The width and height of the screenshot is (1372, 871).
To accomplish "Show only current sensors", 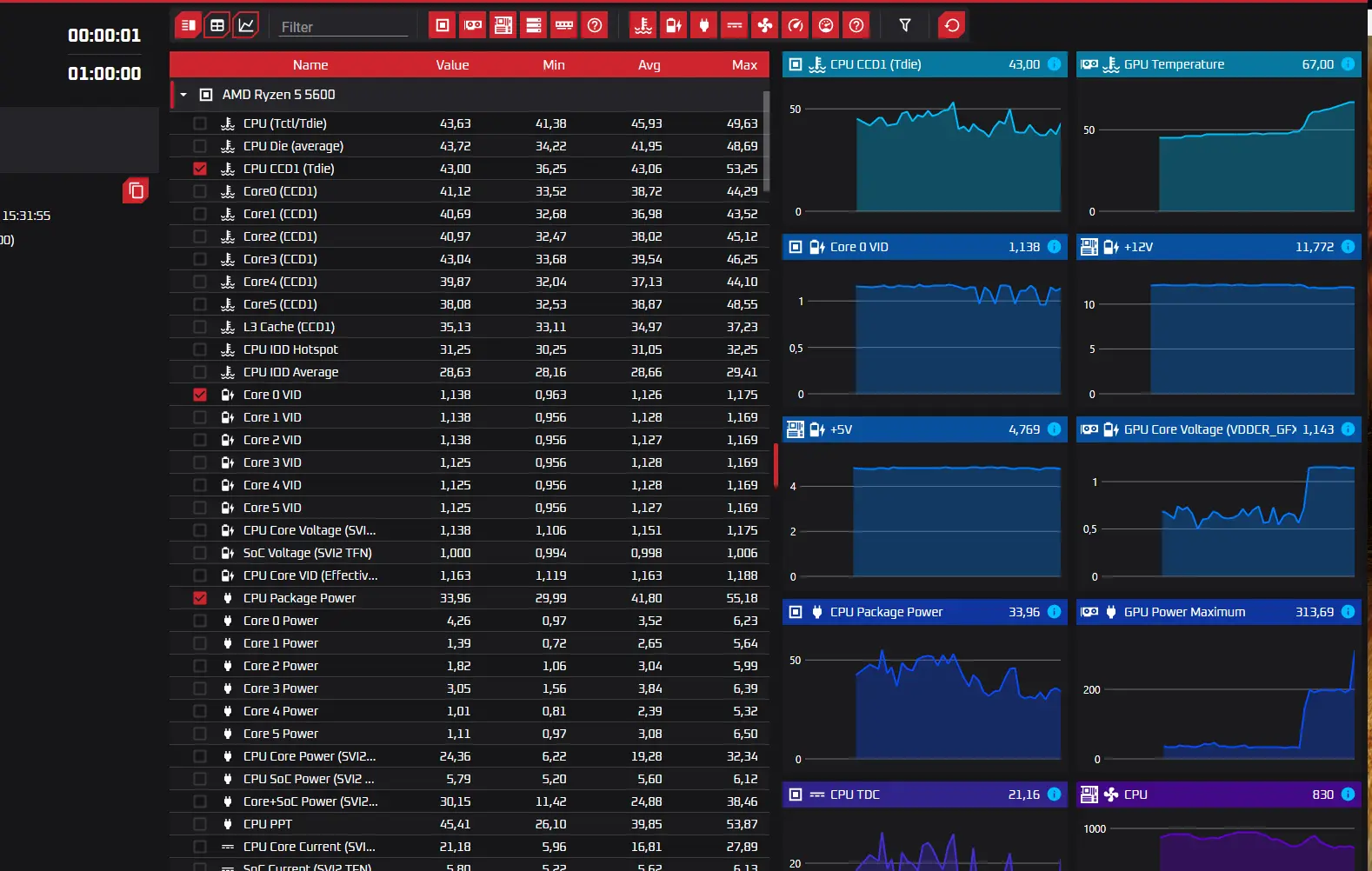I will [x=735, y=25].
